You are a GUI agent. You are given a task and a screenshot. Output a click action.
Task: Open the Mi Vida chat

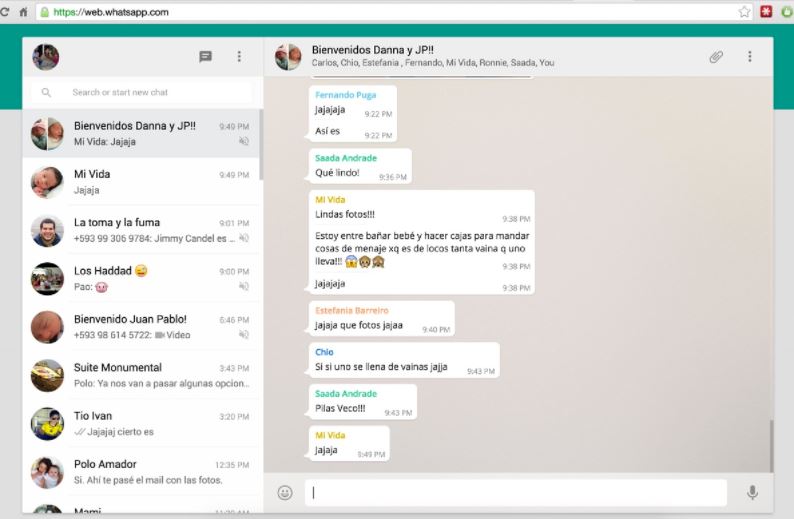140,181
